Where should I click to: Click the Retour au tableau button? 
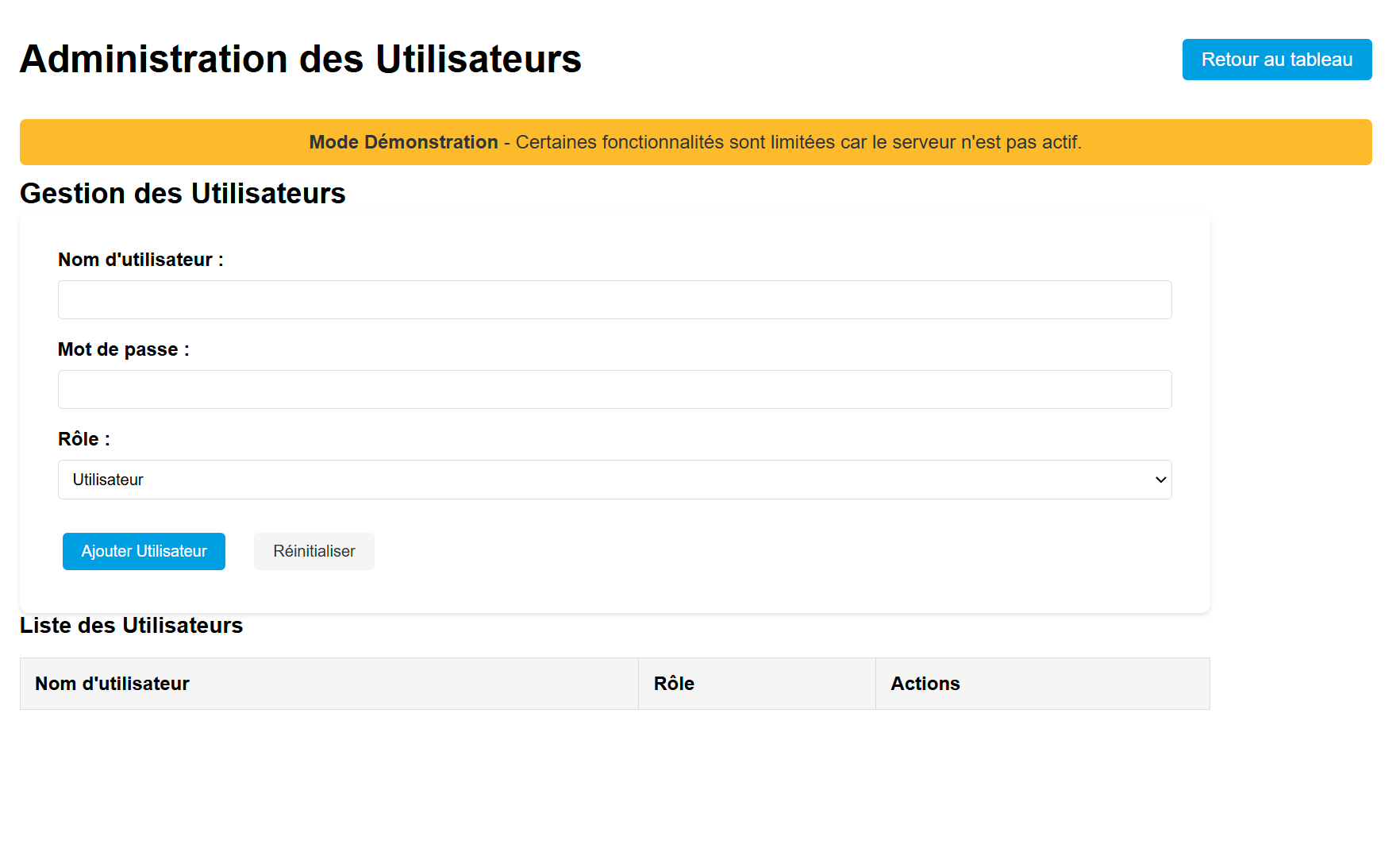point(1276,60)
